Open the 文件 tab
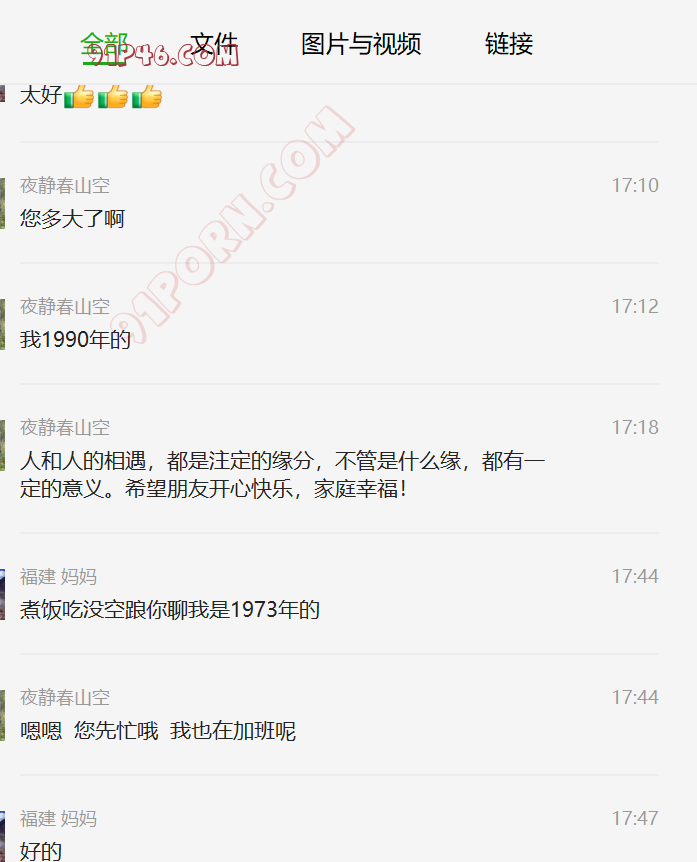Image resolution: width=697 pixels, height=862 pixels. click(x=214, y=45)
